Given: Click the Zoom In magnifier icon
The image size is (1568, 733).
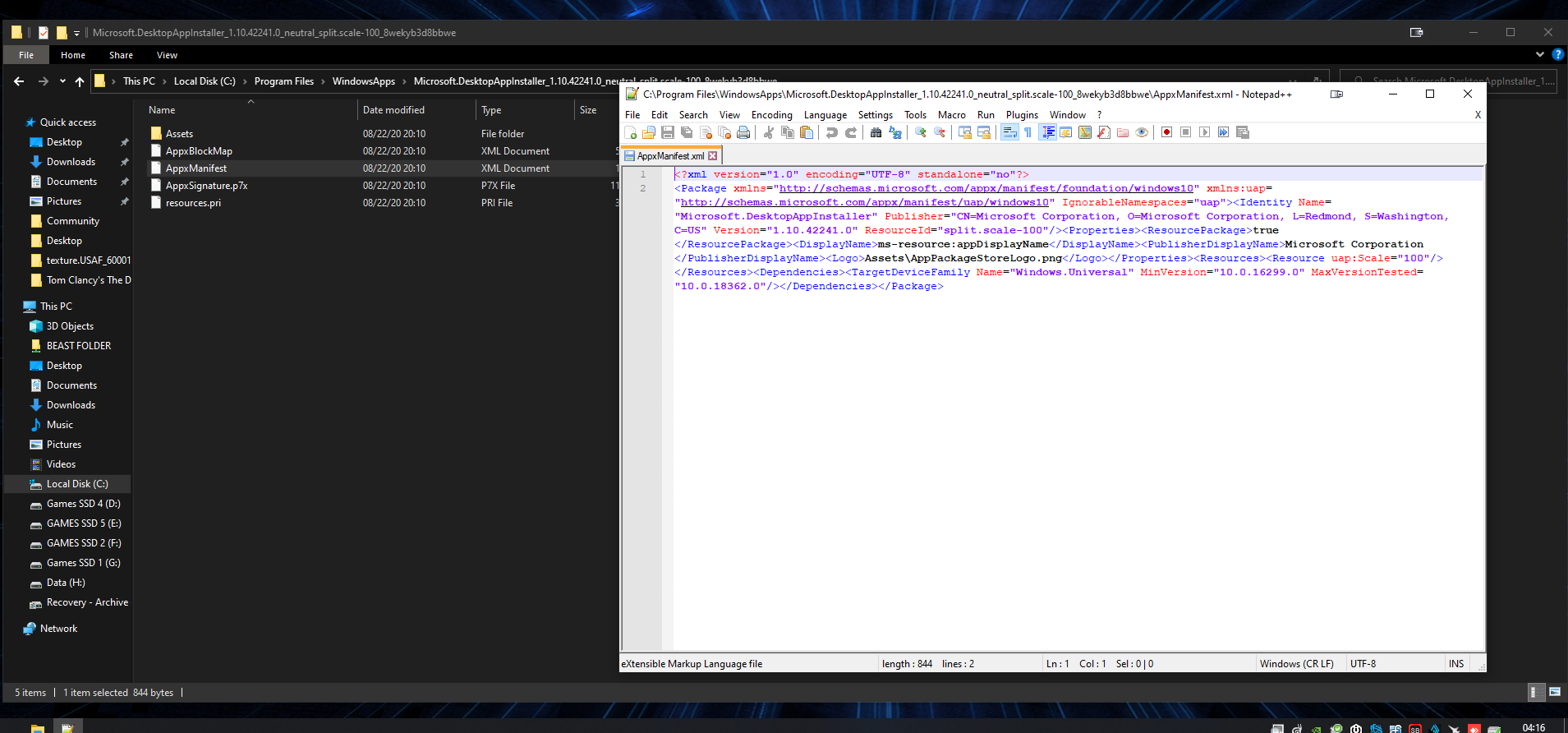Looking at the screenshot, I should click(x=921, y=132).
